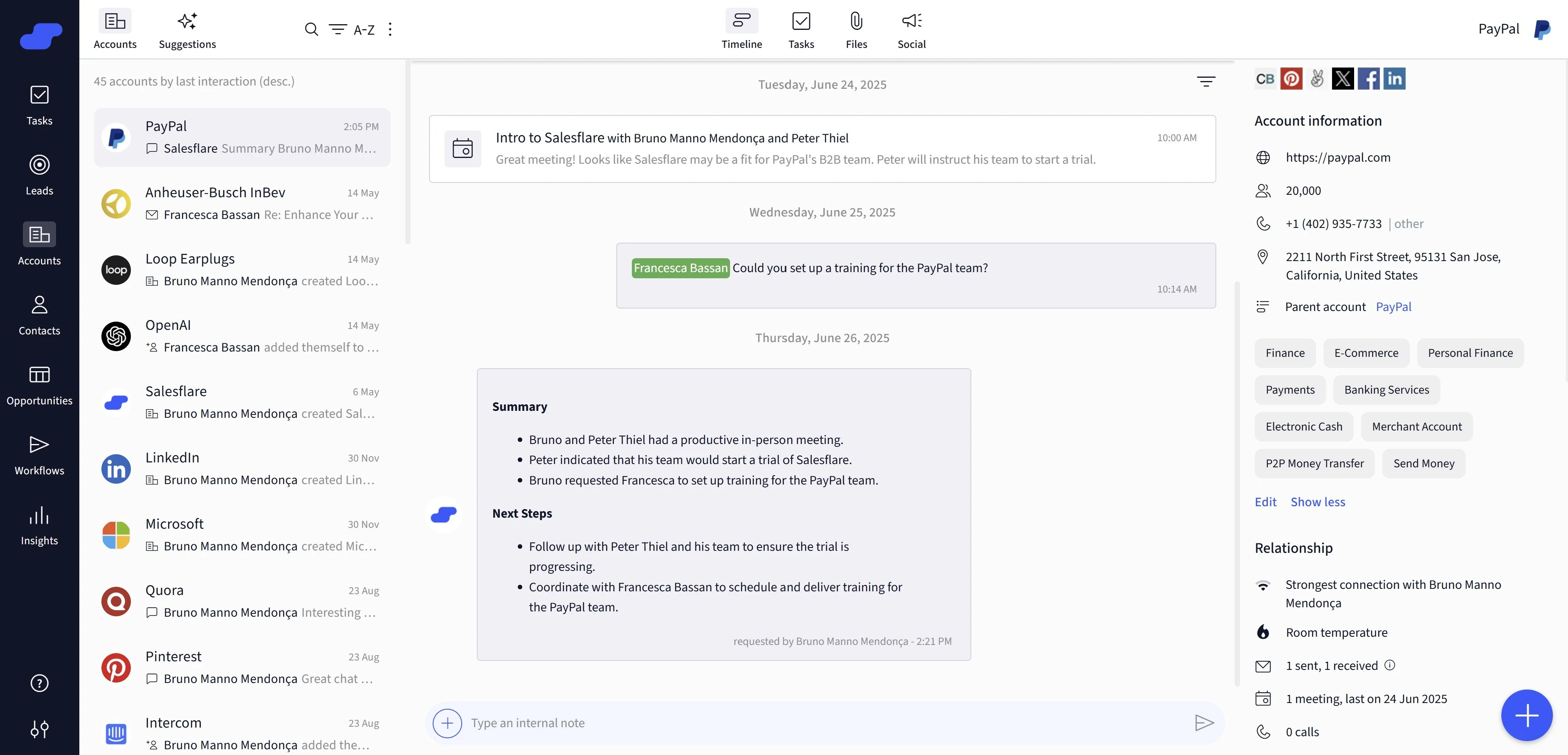1568x755 pixels.
Task: Switch to the Accounts tab at top
Action: [x=115, y=29]
